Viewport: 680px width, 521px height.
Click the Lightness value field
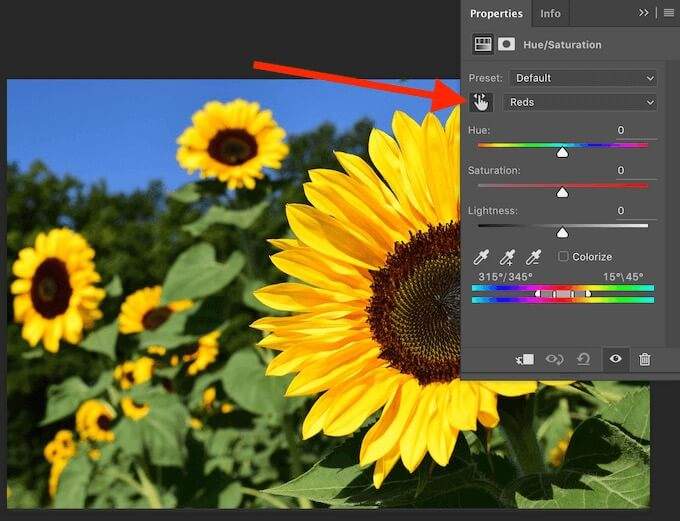pos(636,211)
